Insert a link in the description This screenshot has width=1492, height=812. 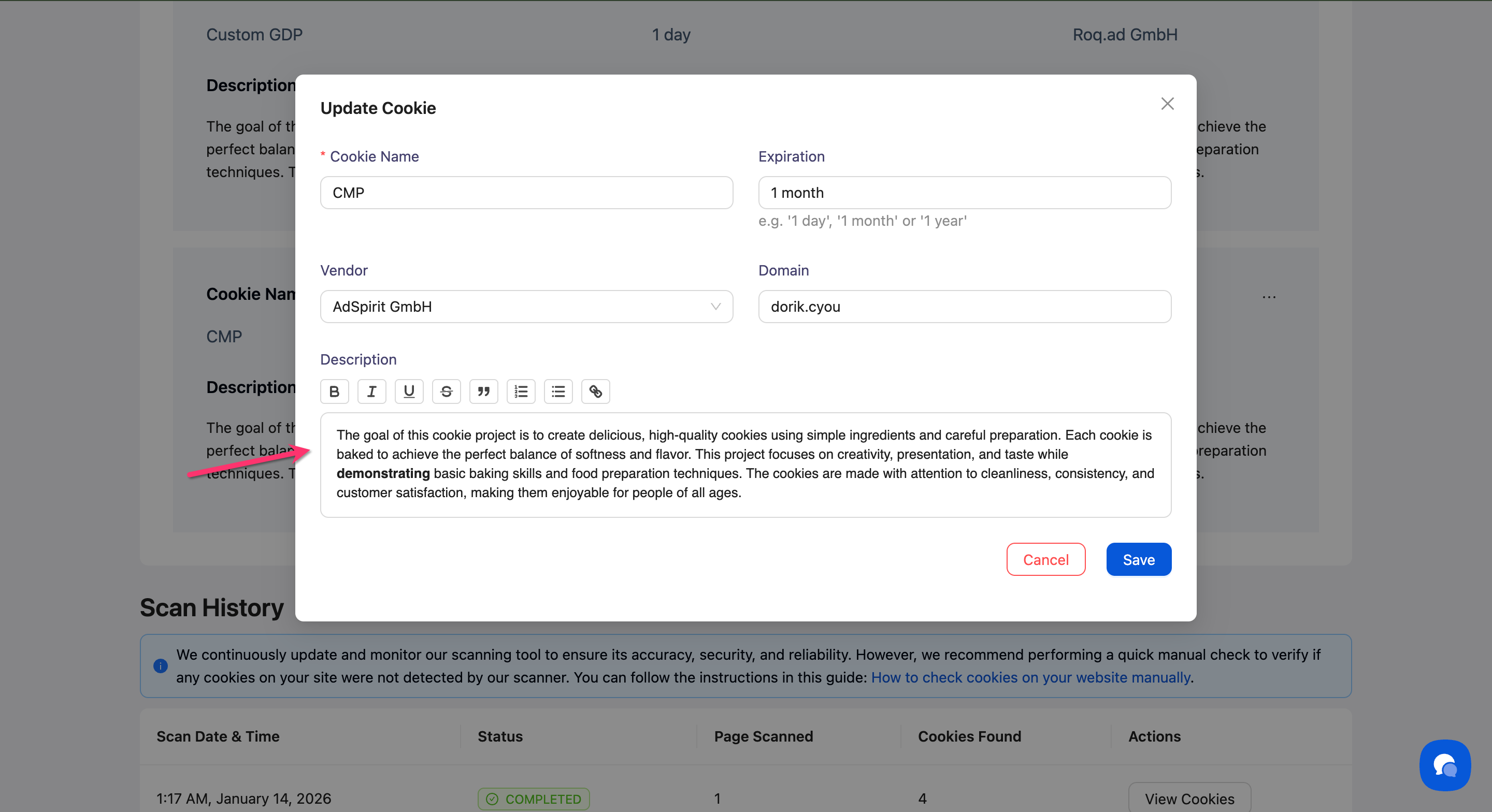point(595,392)
